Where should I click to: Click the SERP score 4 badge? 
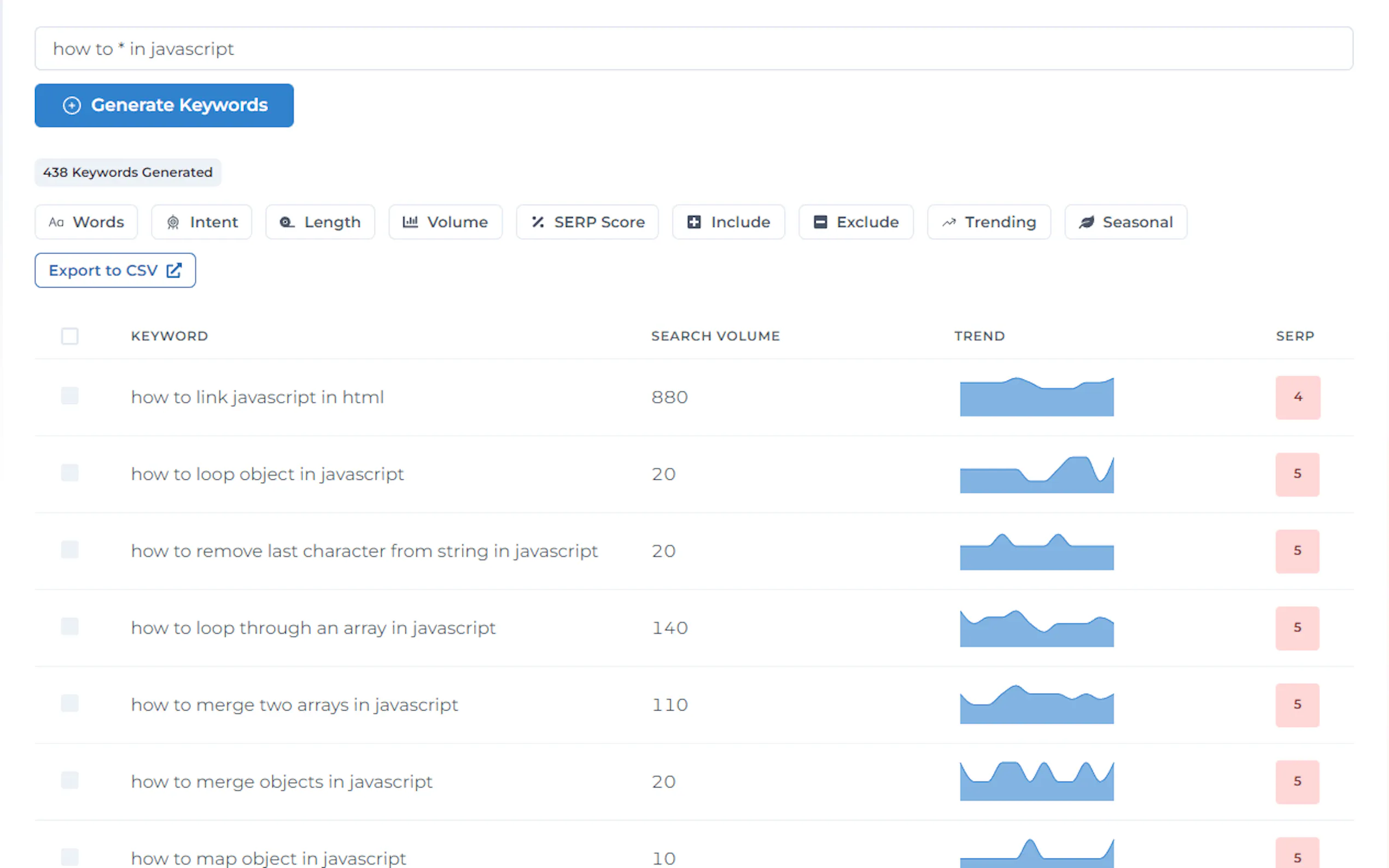click(x=1297, y=397)
